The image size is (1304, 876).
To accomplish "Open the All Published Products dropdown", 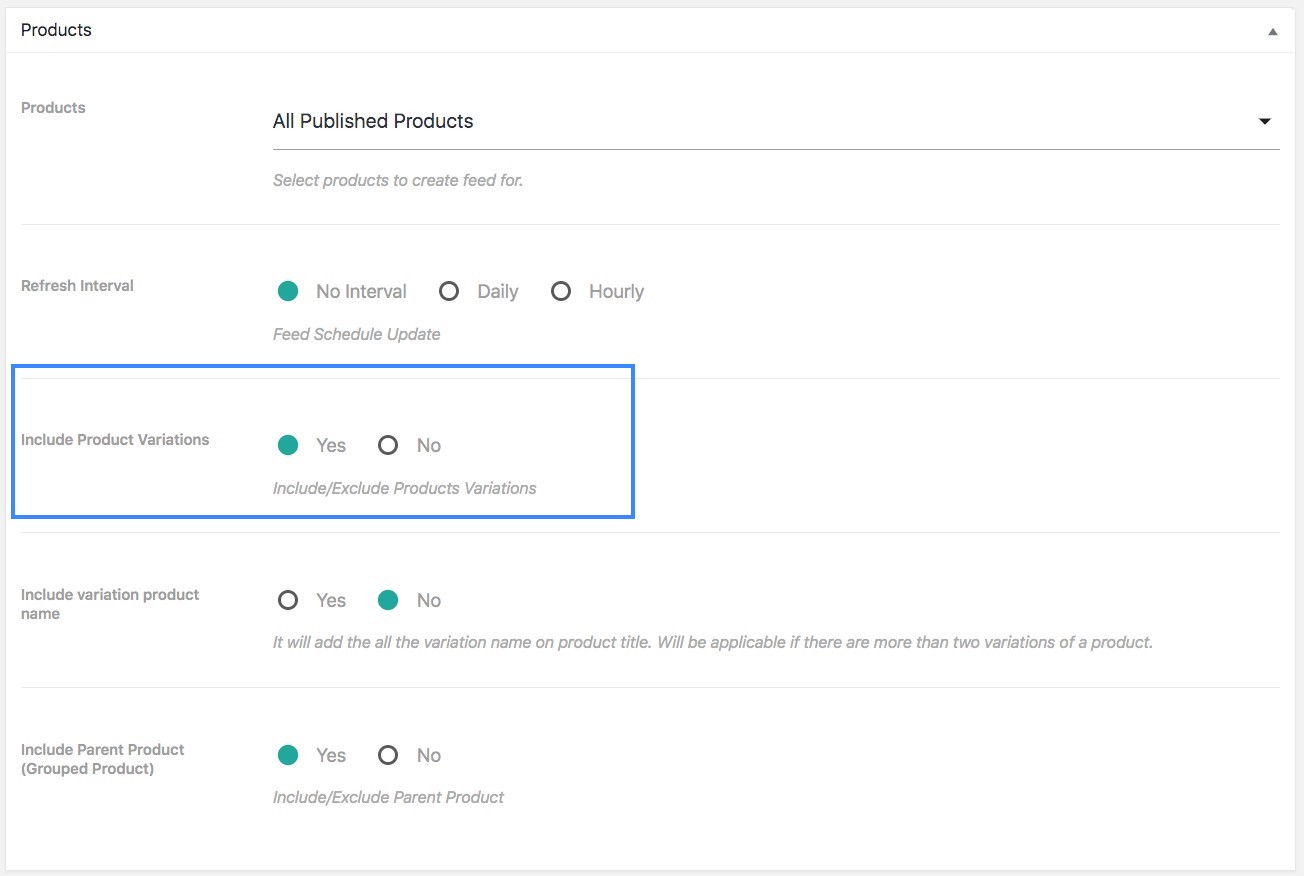I will click(776, 121).
